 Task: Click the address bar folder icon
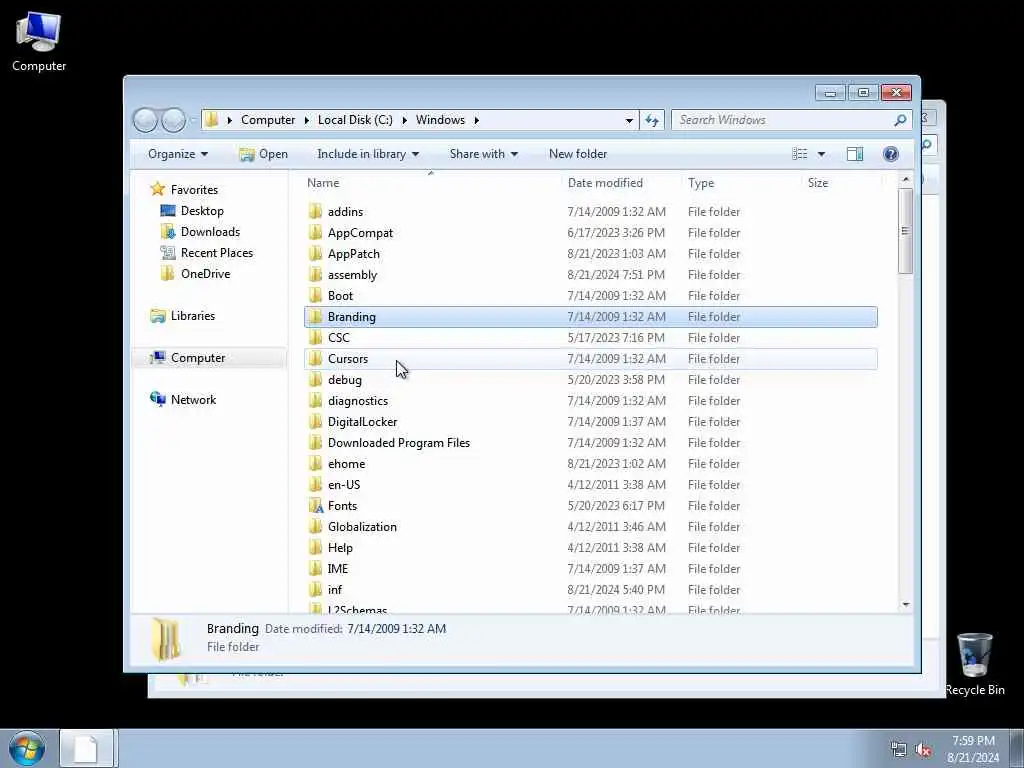[x=211, y=120]
